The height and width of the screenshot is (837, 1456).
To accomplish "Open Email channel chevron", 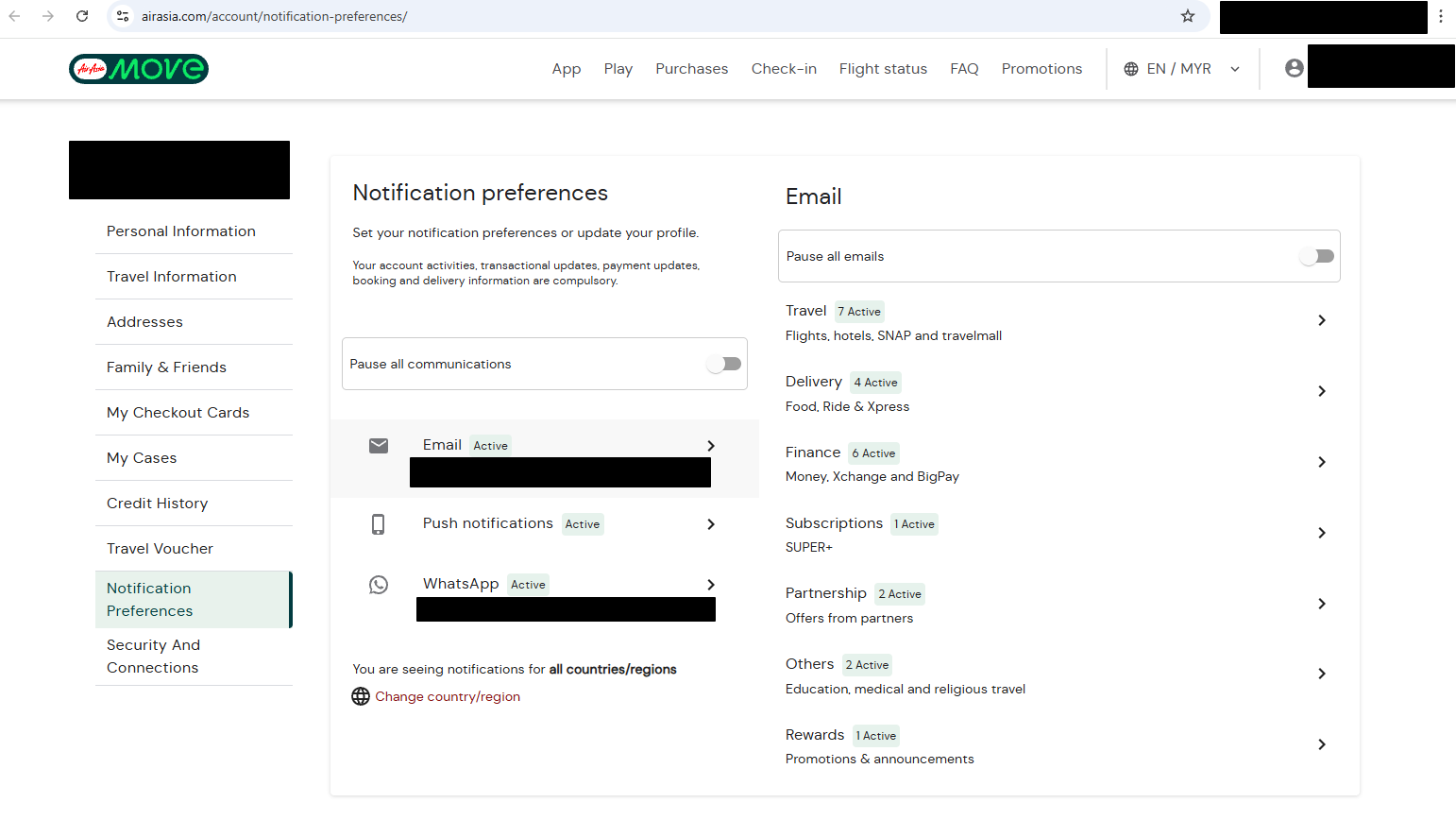I will pos(711,446).
